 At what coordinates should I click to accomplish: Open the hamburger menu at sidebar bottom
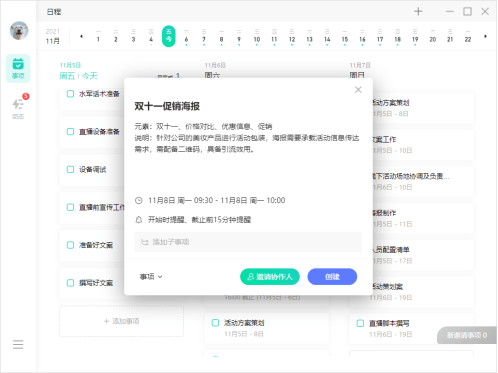18,344
